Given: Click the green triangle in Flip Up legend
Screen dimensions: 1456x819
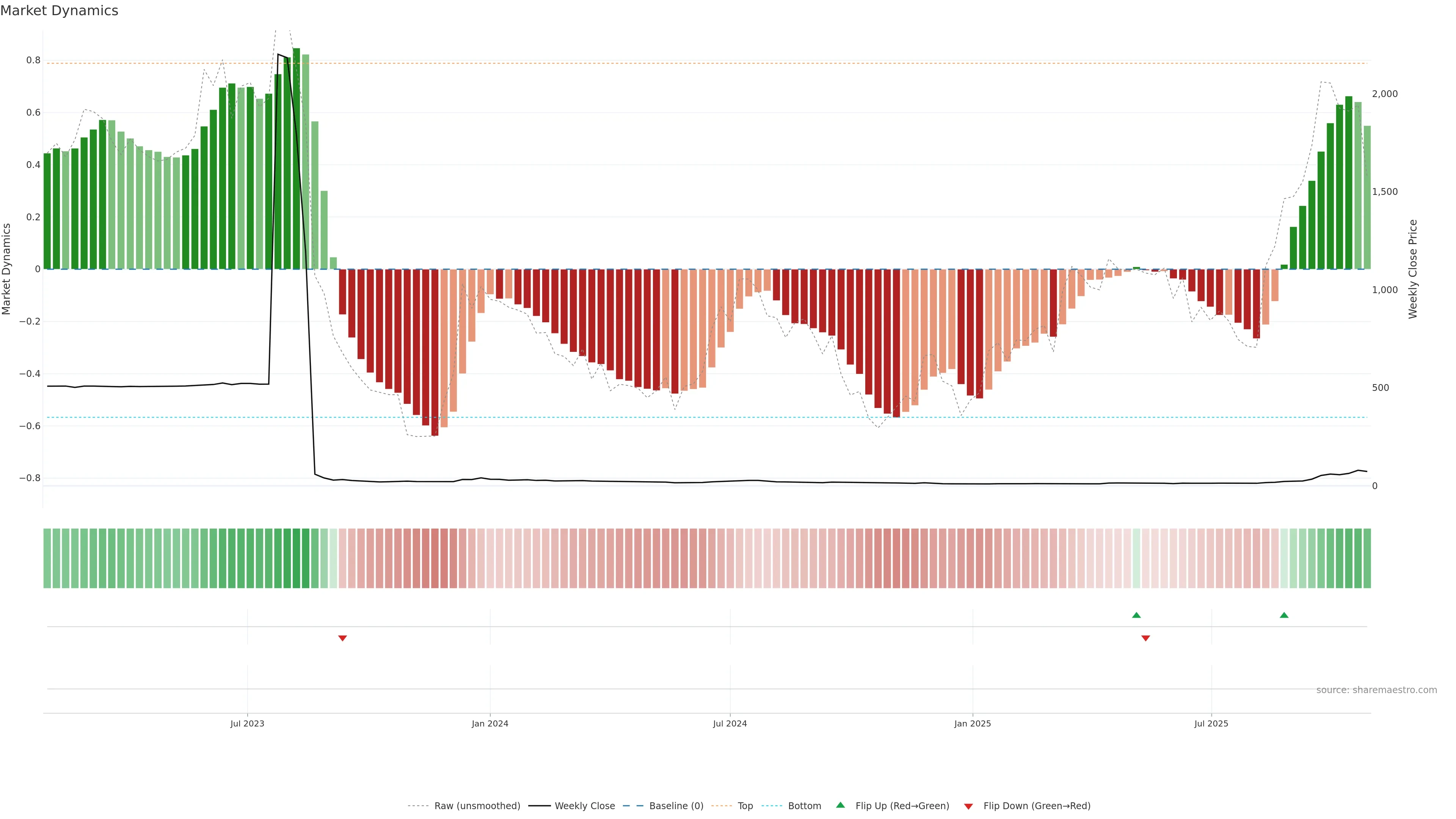Looking at the screenshot, I should tap(840, 805).
